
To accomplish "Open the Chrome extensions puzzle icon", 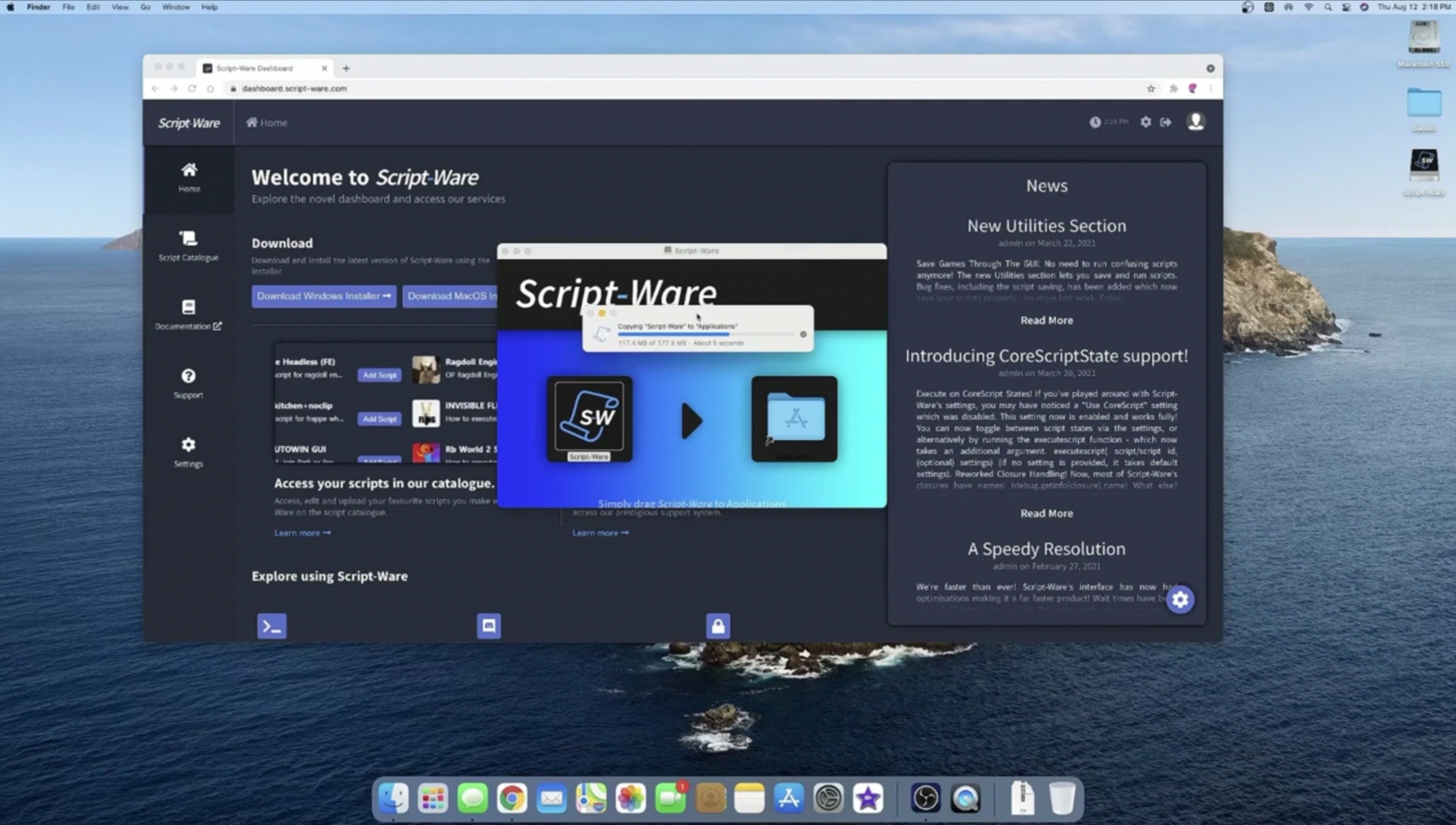I will tap(1173, 89).
